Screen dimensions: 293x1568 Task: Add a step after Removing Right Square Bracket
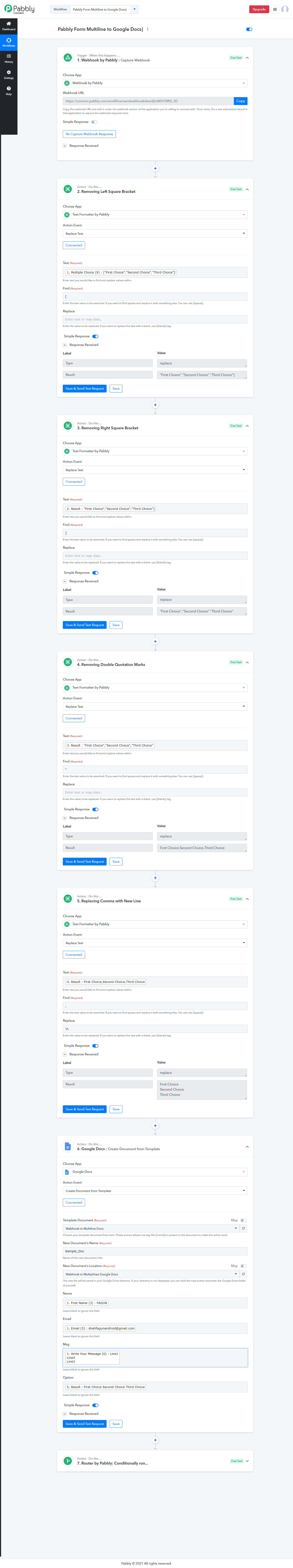click(x=155, y=642)
